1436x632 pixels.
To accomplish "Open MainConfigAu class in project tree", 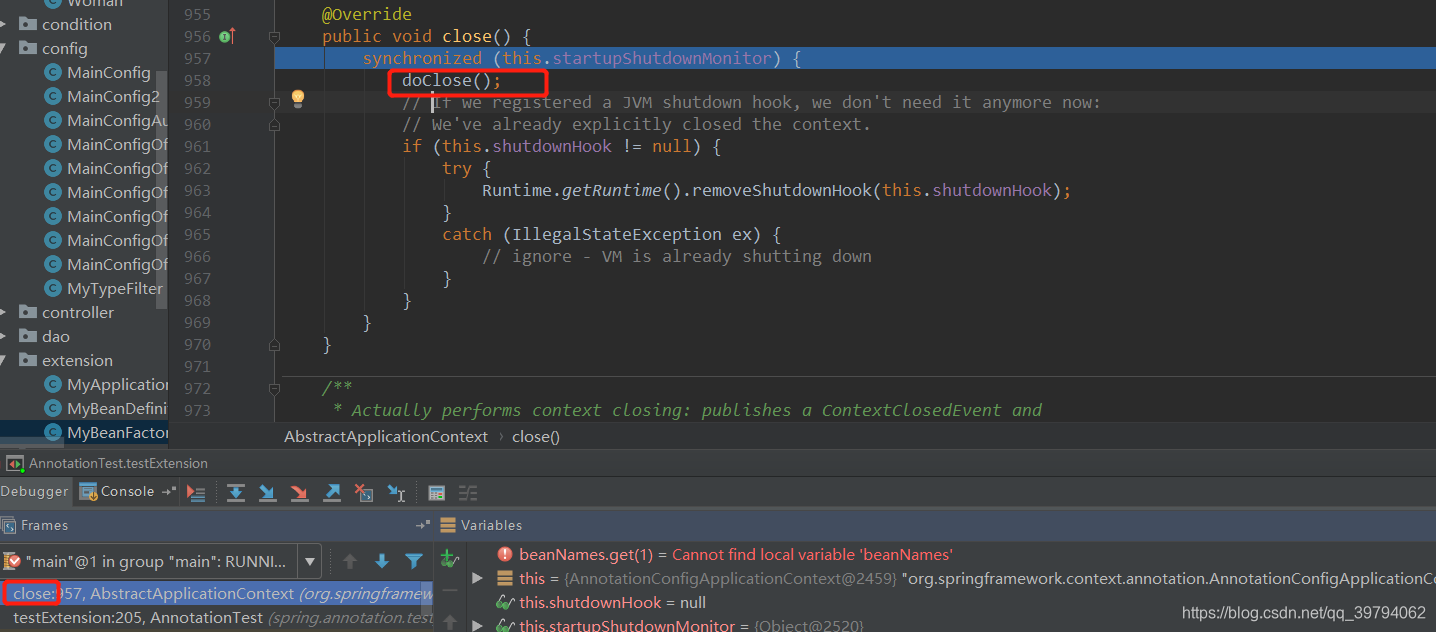I will click(x=117, y=120).
